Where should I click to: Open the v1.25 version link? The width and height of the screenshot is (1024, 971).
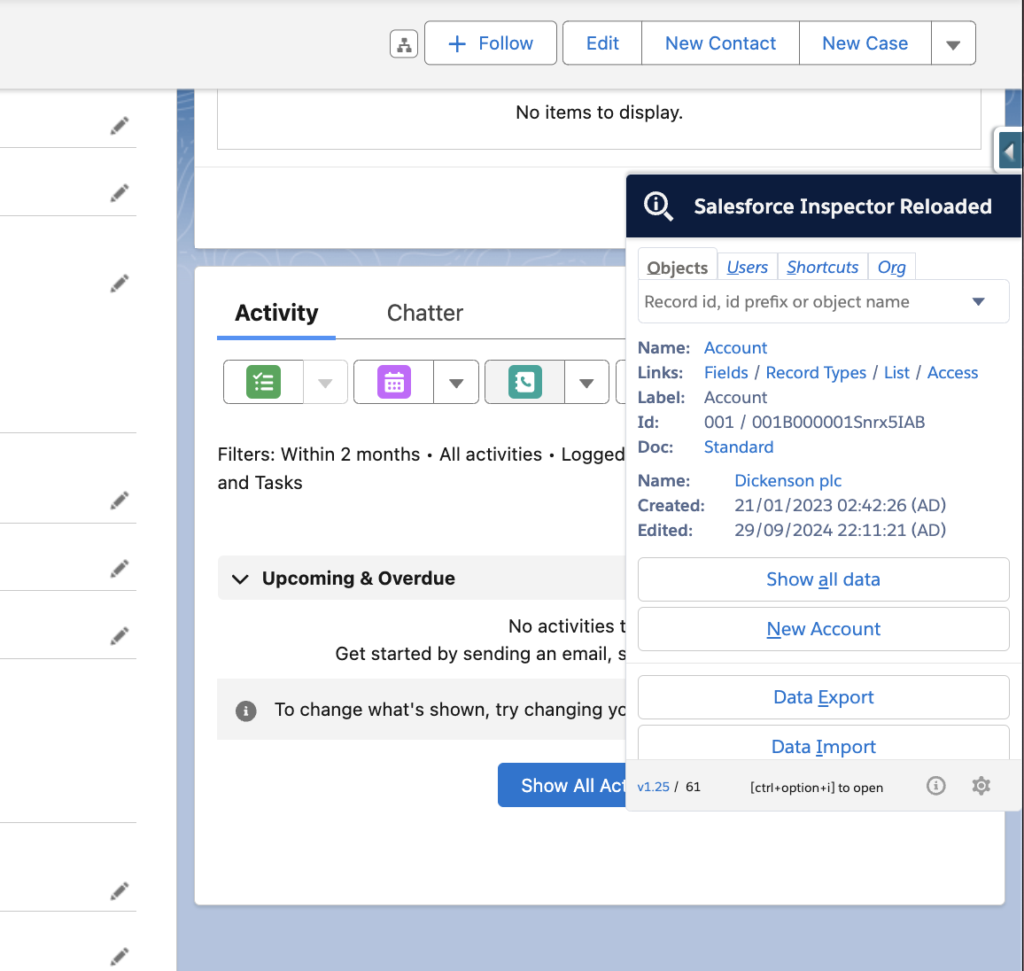click(653, 787)
